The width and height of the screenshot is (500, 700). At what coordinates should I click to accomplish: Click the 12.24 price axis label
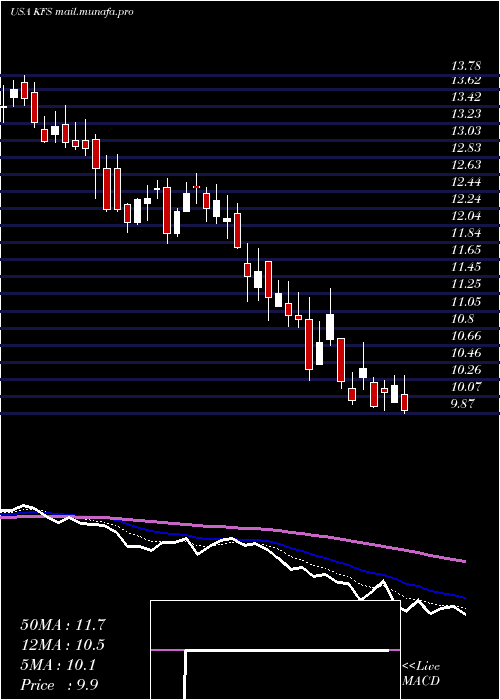466,199
